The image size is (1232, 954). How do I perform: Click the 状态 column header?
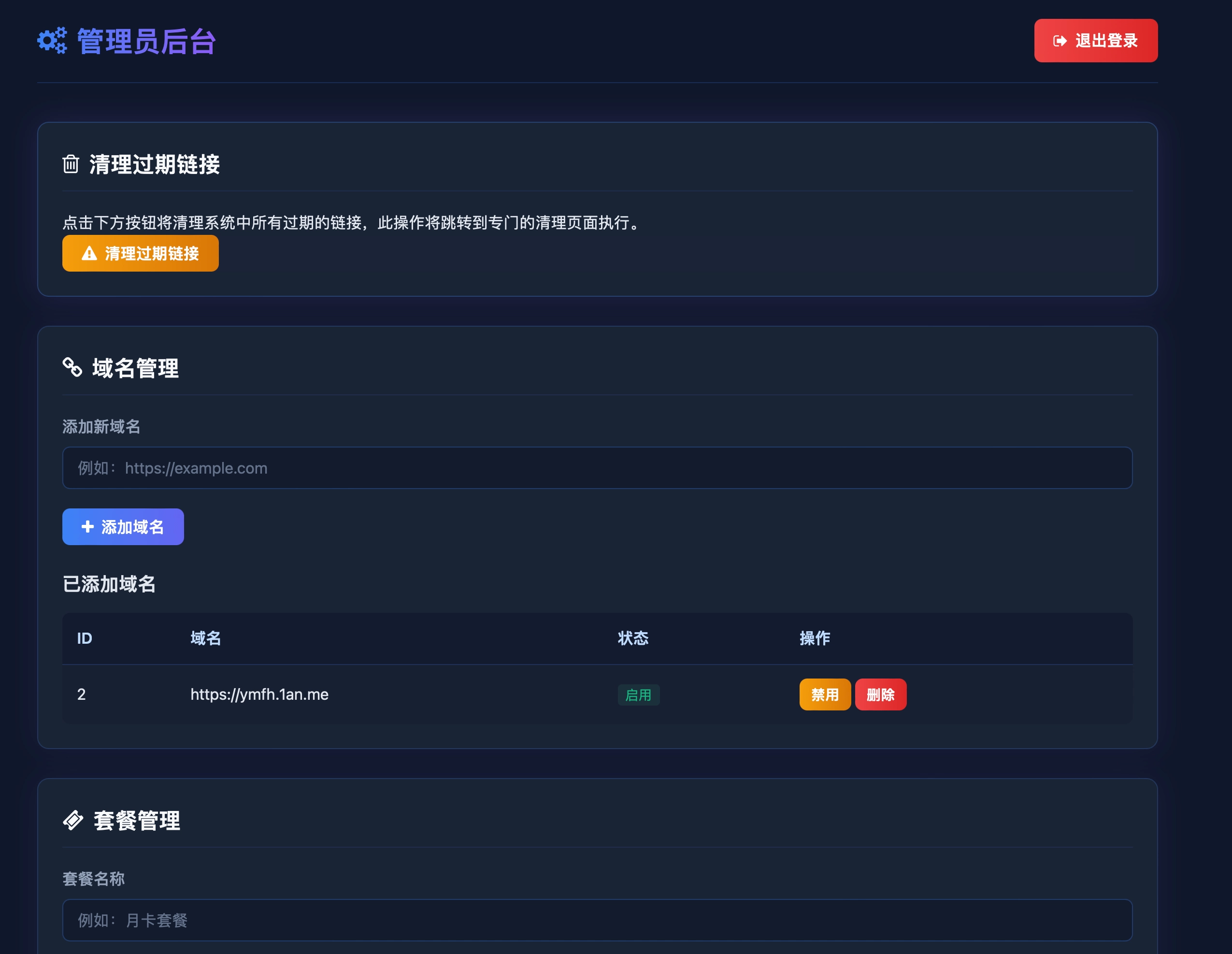click(632, 638)
